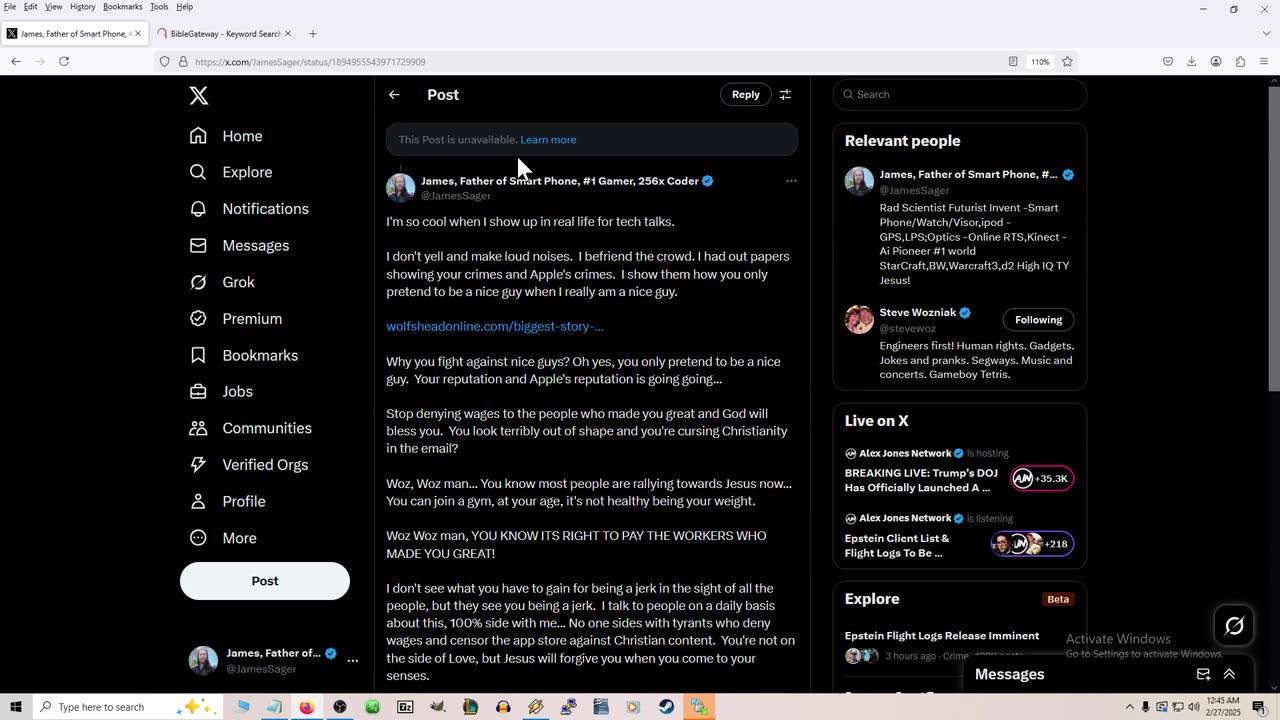Expand the Messages drawer
This screenshot has width=1280, height=720.
1229,674
